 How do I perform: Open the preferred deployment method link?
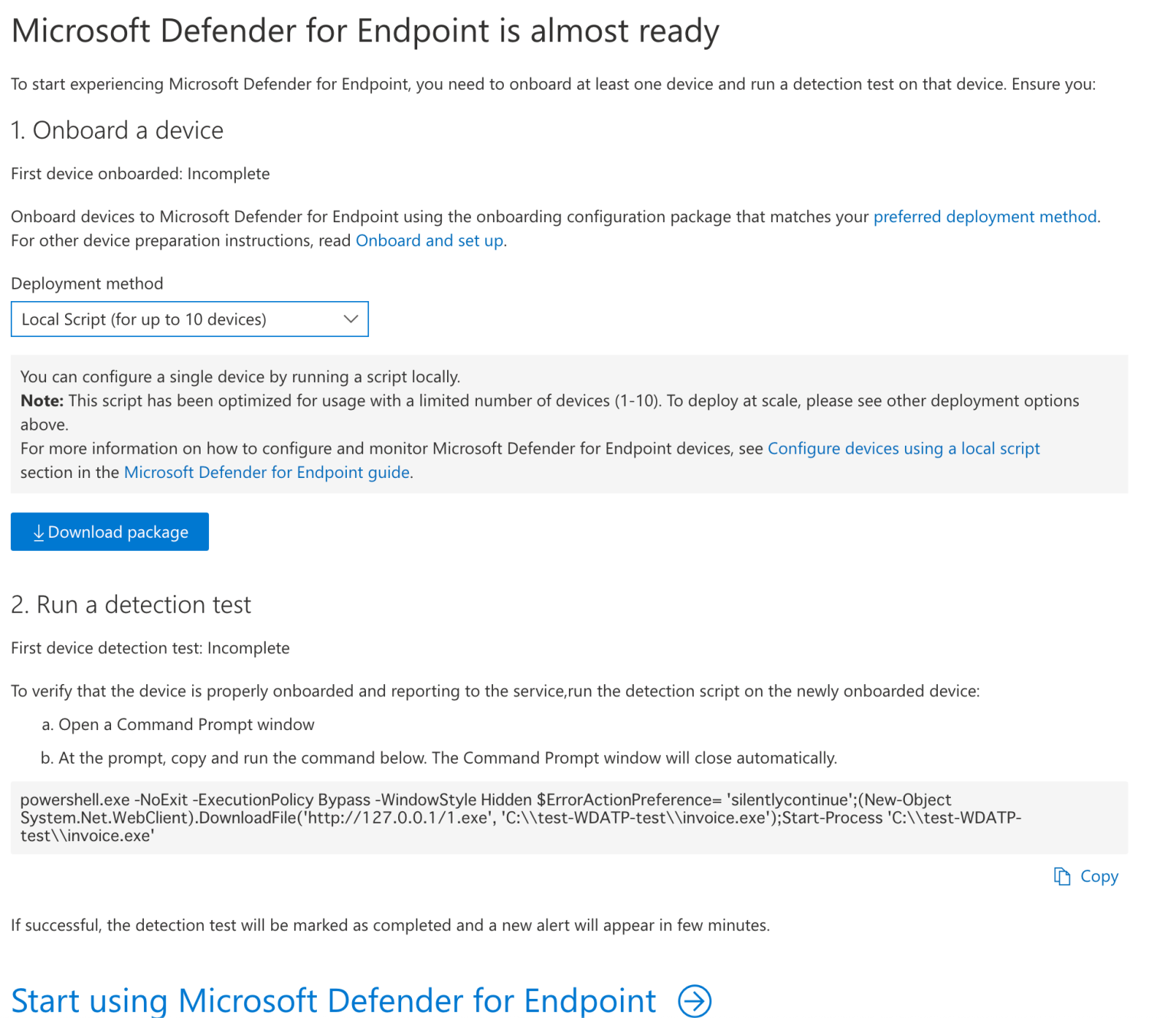pos(985,217)
